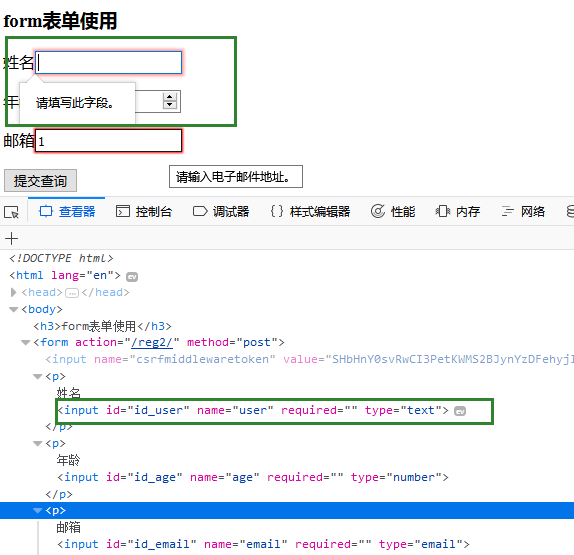Click the 提交查询 submit button
Viewport: 574px width, 555px height.
(x=40, y=180)
